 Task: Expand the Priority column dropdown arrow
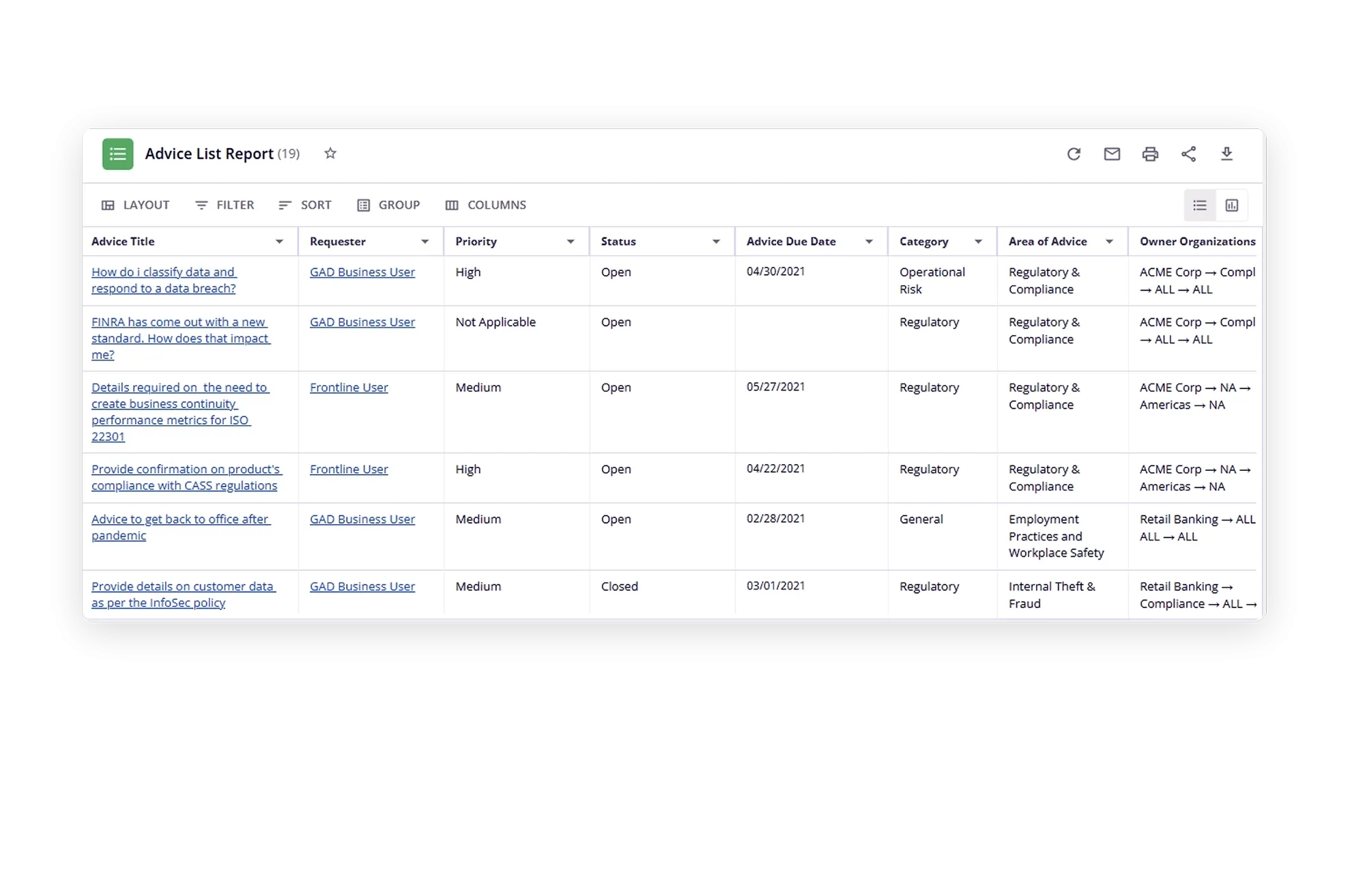[x=571, y=242]
